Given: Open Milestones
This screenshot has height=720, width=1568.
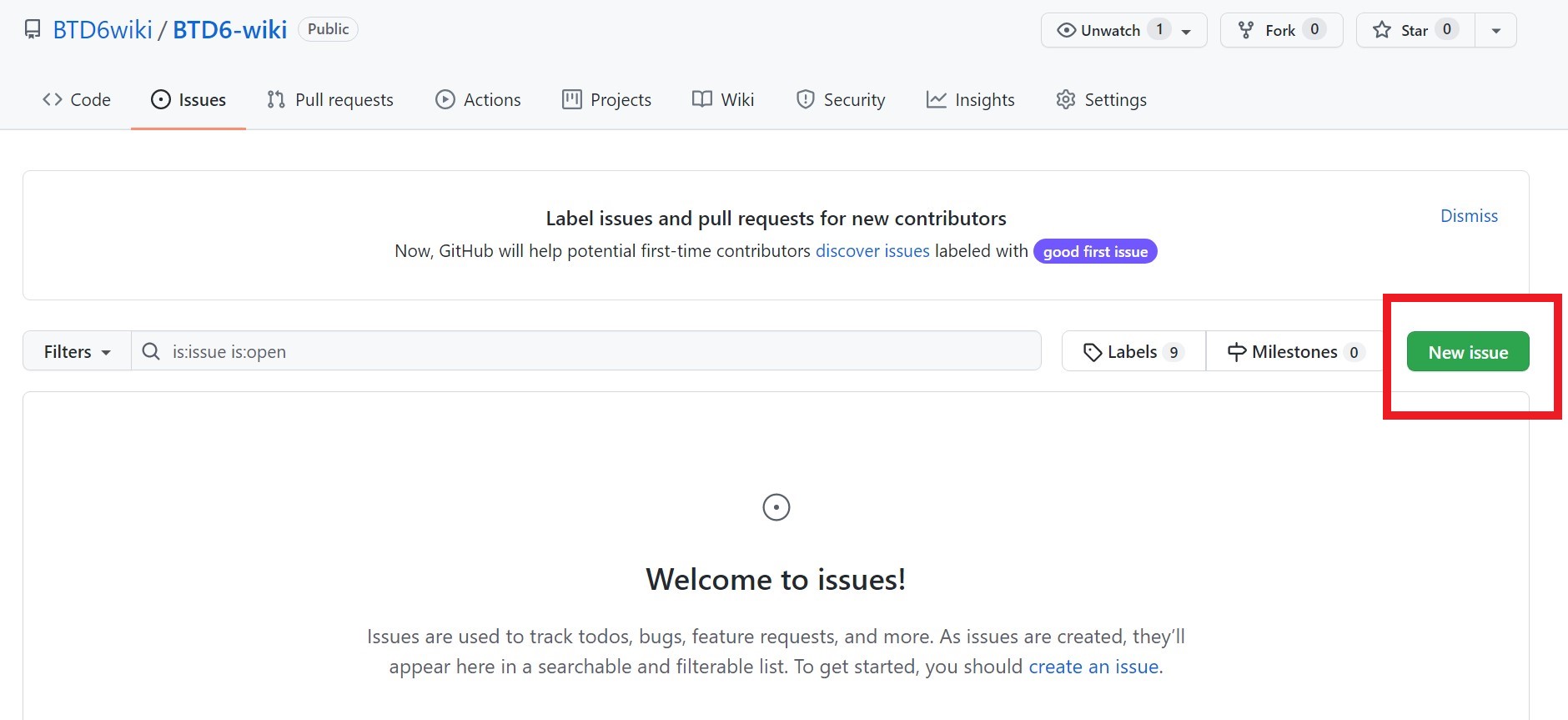Looking at the screenshot, I should click(x=1295, y=351).
